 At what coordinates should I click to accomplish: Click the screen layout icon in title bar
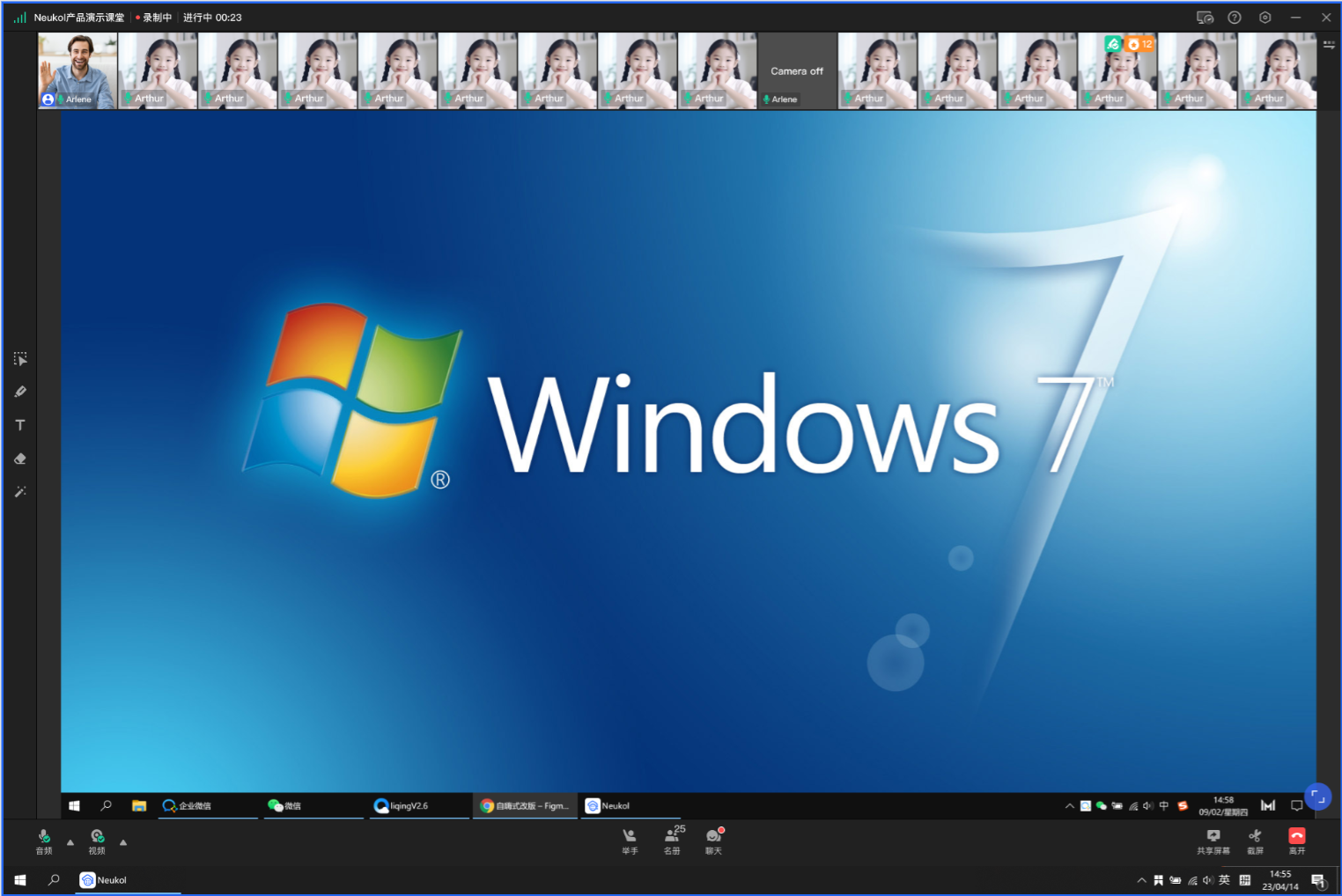(1205, 18)
